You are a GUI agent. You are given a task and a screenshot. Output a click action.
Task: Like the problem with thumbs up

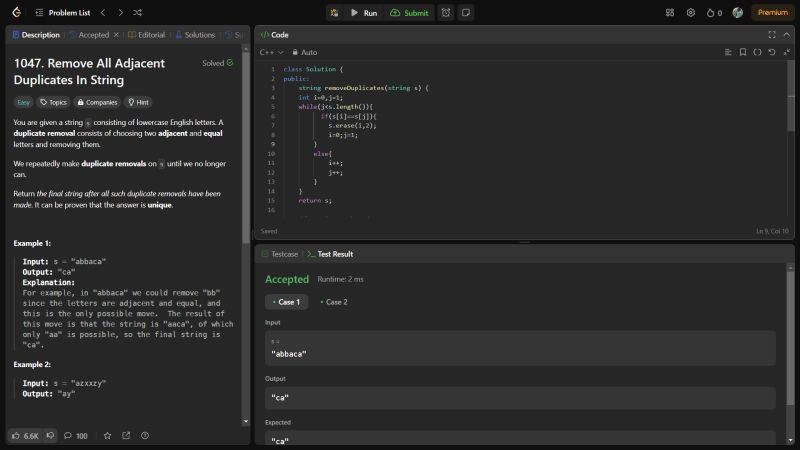26,436
